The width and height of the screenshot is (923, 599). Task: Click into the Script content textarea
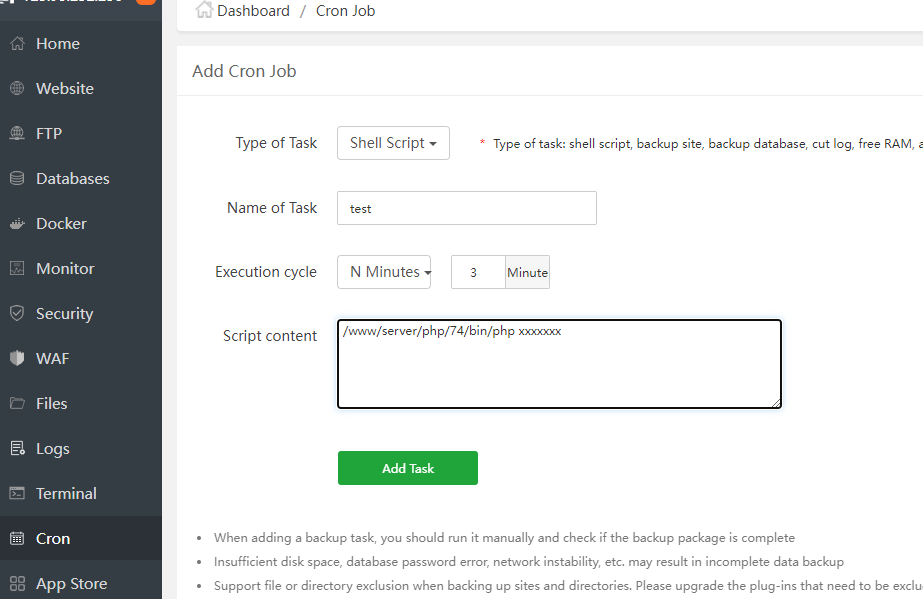point(559,364)
